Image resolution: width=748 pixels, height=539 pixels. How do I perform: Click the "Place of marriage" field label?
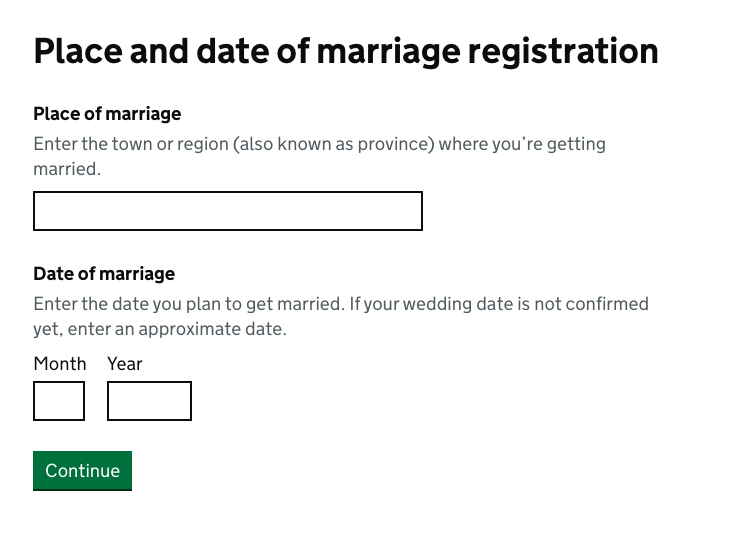pyautogui.click(x=107, y=114)
